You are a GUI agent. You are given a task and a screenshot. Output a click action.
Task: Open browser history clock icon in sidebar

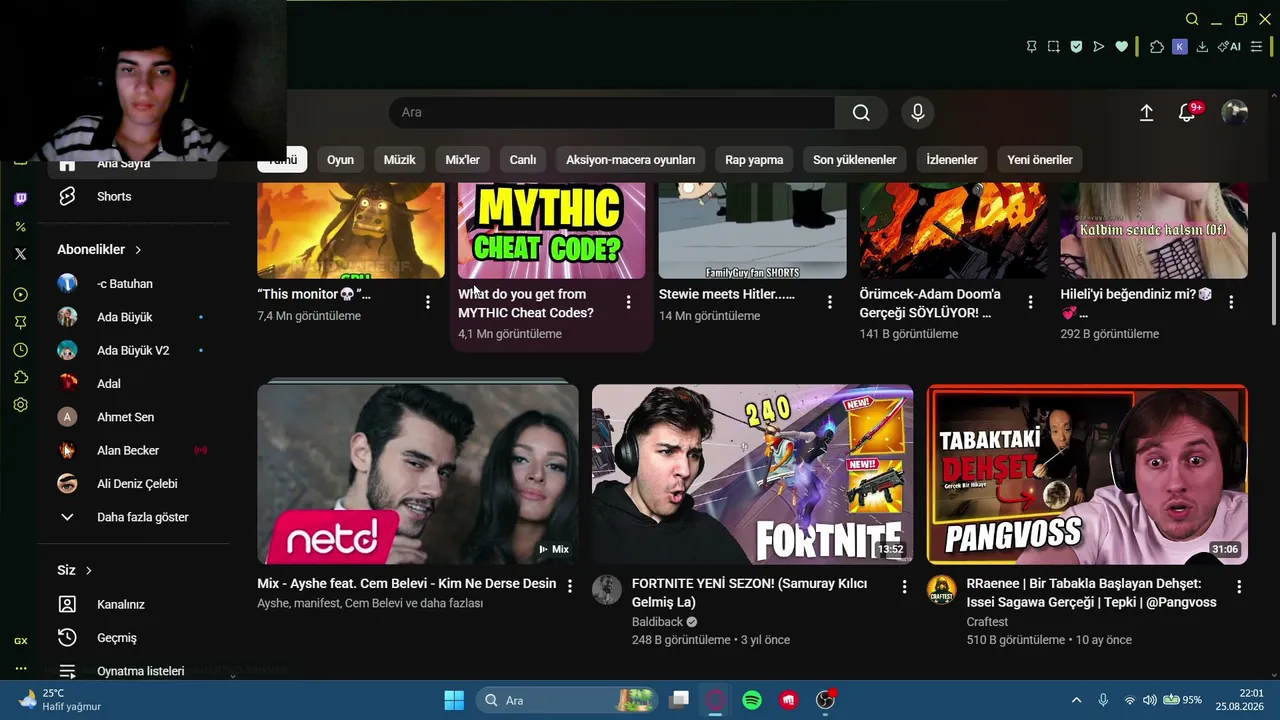tap(20, 350)
